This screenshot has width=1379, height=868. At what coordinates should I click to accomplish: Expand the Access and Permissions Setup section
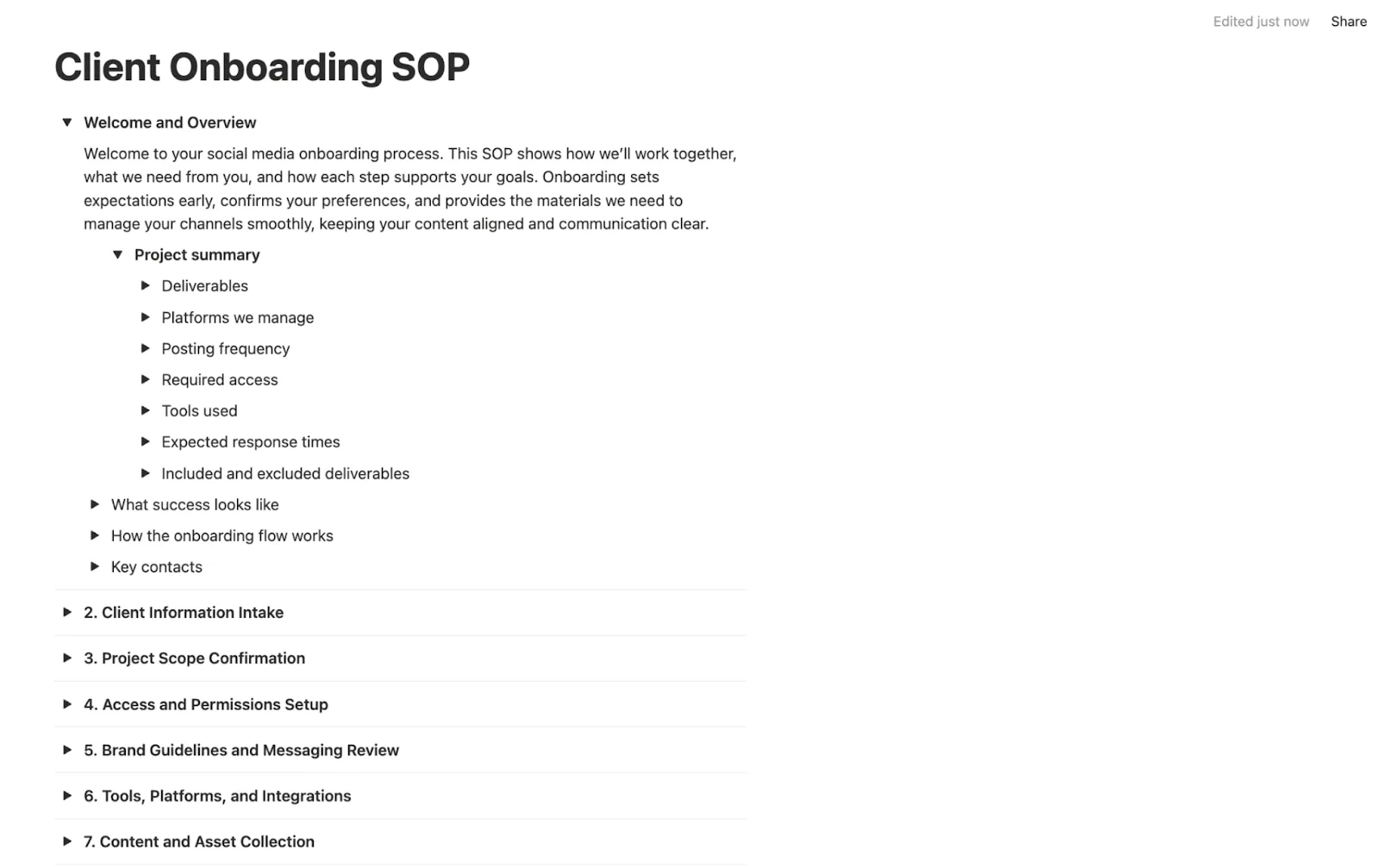pos(67,704)
